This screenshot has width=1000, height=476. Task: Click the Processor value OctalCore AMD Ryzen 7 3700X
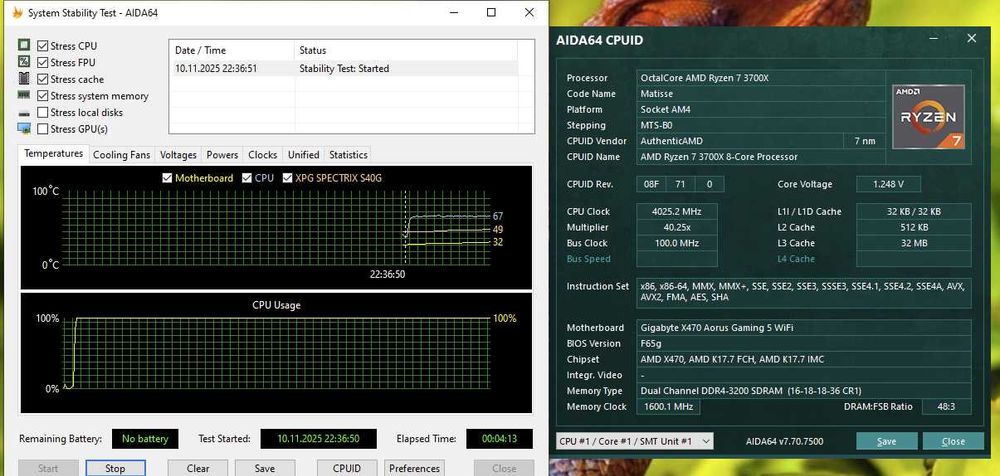pyautogui.click(x=761, y=78)
